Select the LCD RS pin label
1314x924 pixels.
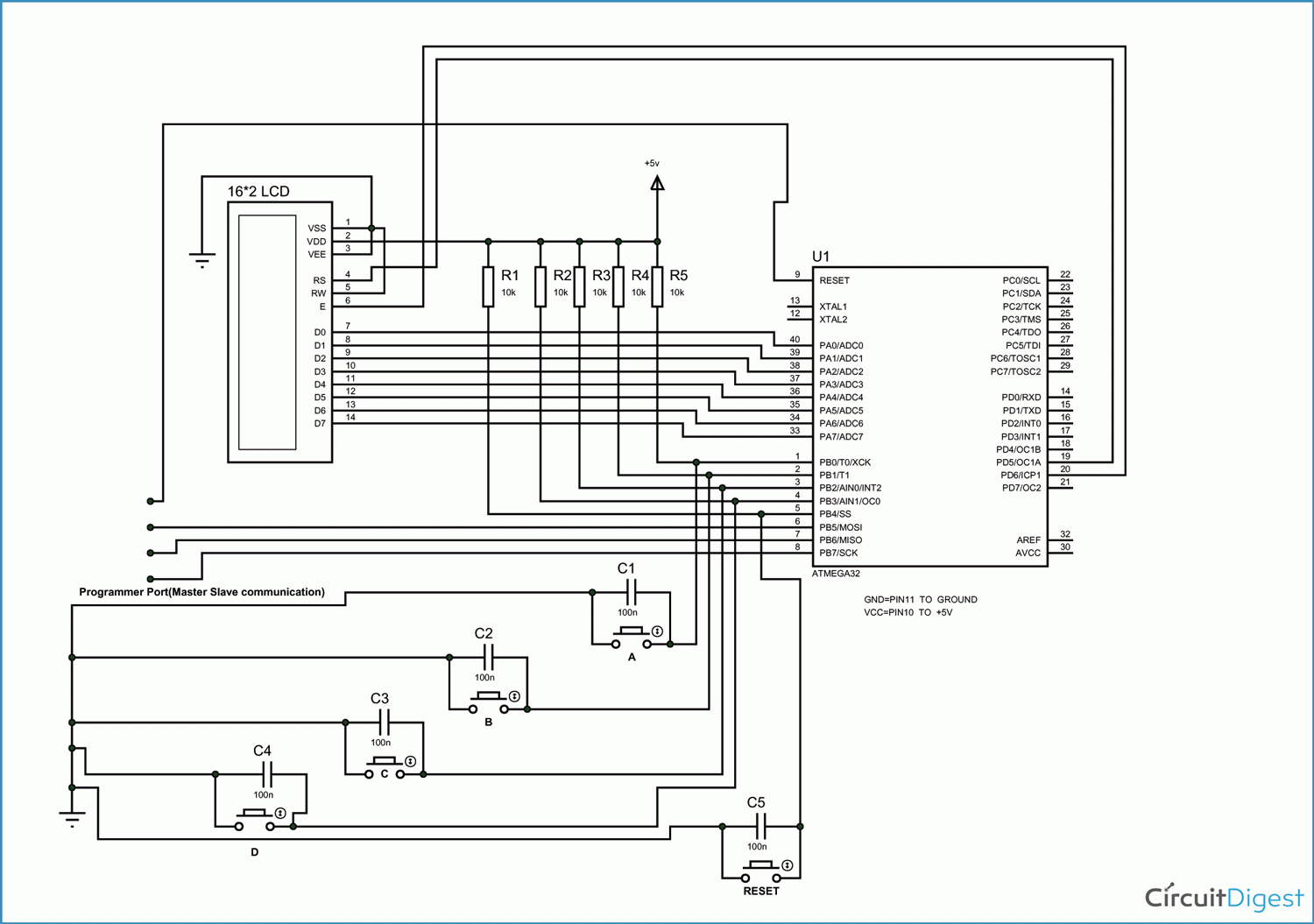319,281
